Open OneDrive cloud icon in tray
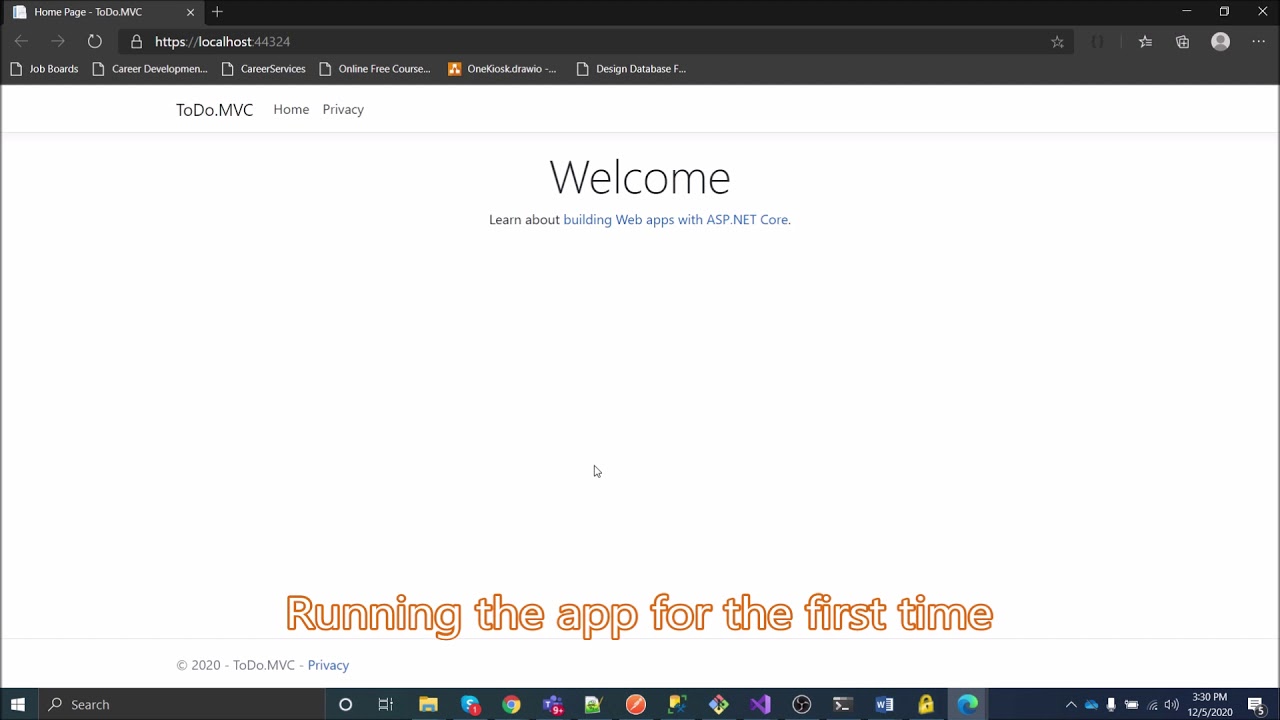This screenshot has height=720, width=1280. coord(1091,705)
